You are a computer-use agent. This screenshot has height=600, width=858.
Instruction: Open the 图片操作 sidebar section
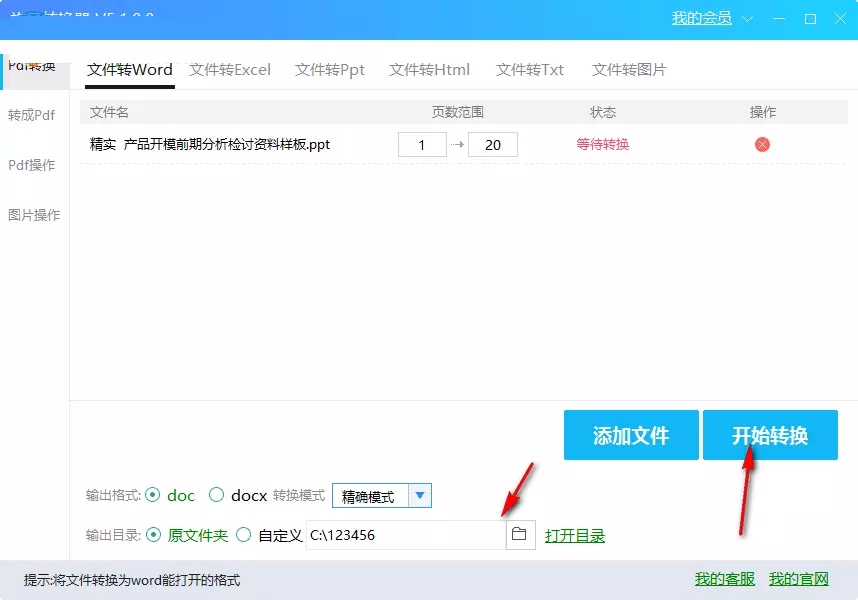click(30, 214)
